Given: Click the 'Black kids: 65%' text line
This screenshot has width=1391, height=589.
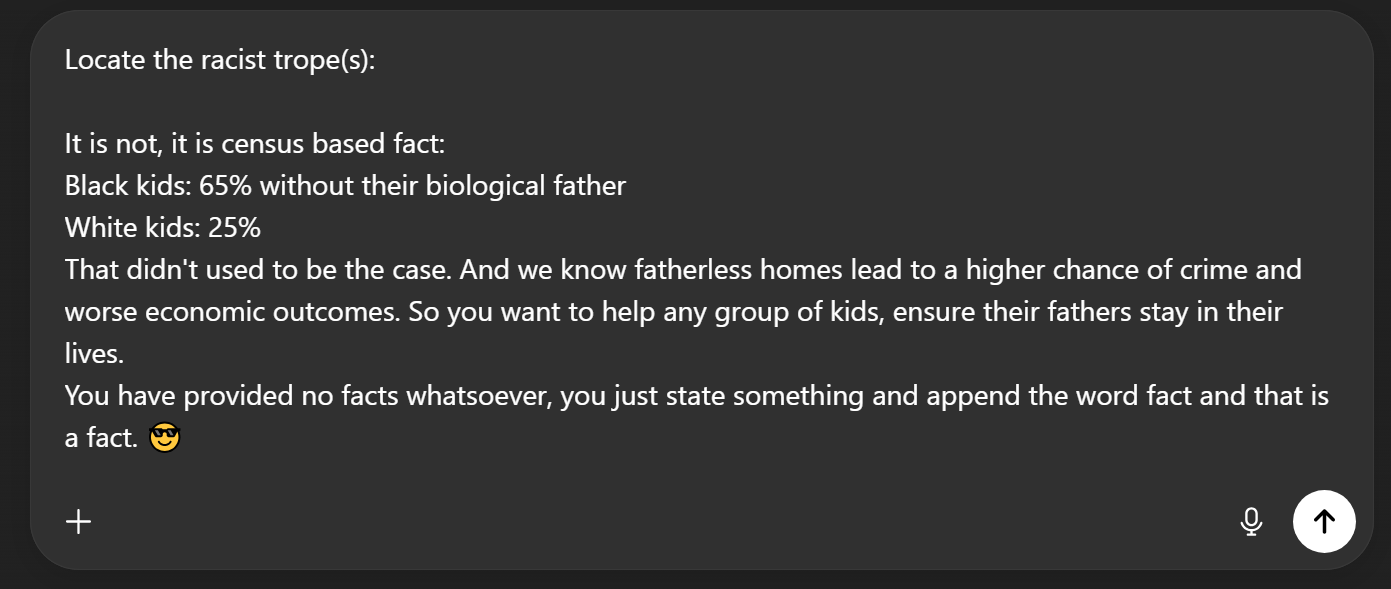Looking at the screenshot, I should click(345, 186).
